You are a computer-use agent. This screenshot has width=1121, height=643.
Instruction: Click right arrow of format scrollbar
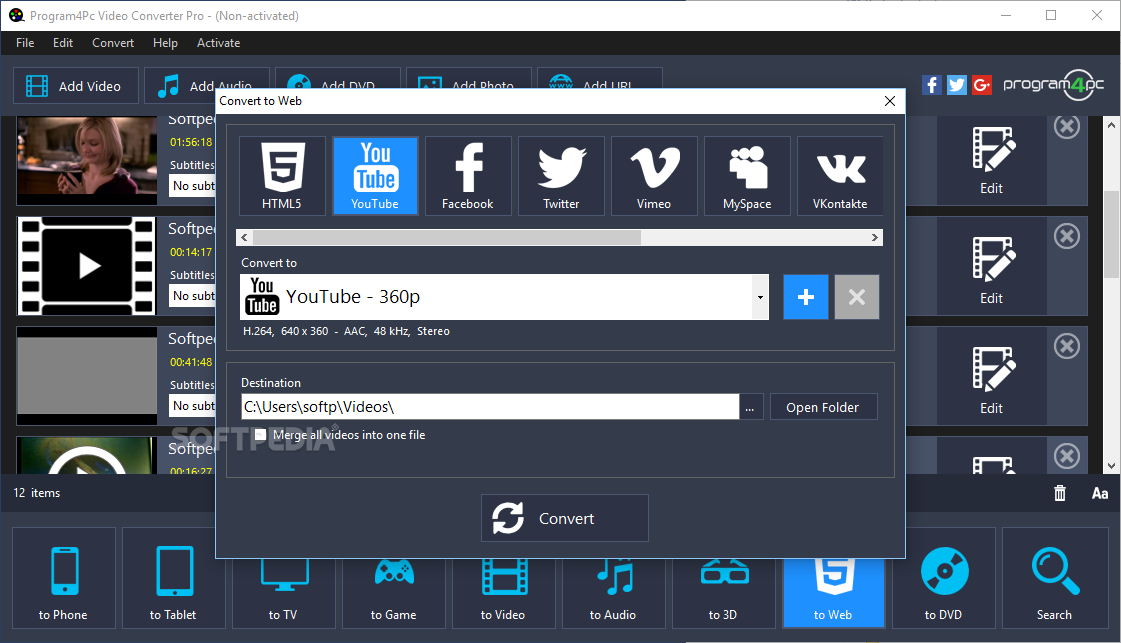pos(874,237)
